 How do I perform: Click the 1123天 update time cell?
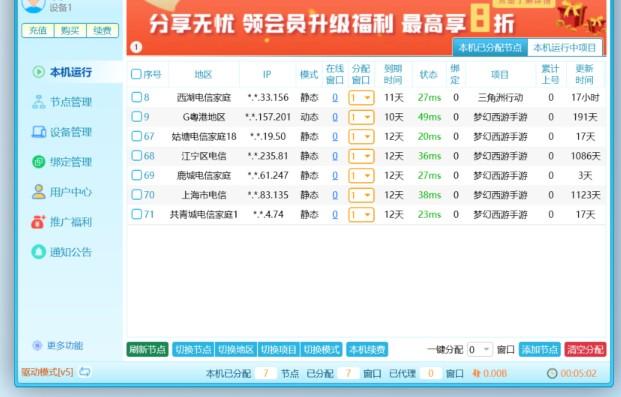point(585,195)
